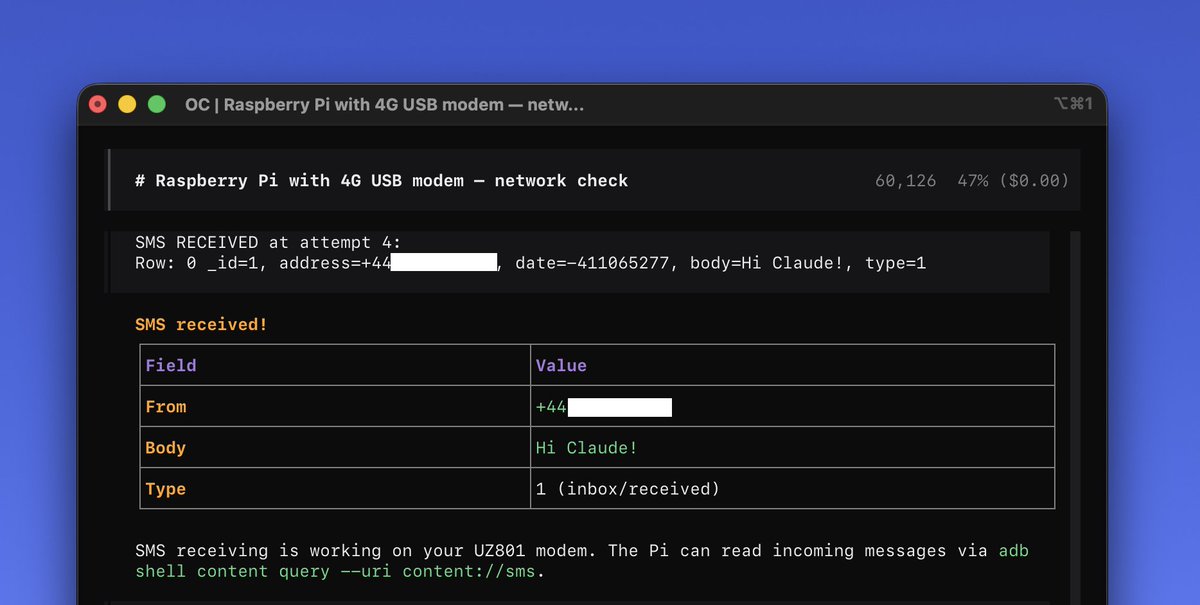Click the 'Type' table cell
This screenshot has height=605, width=1200.
[166, 489]
